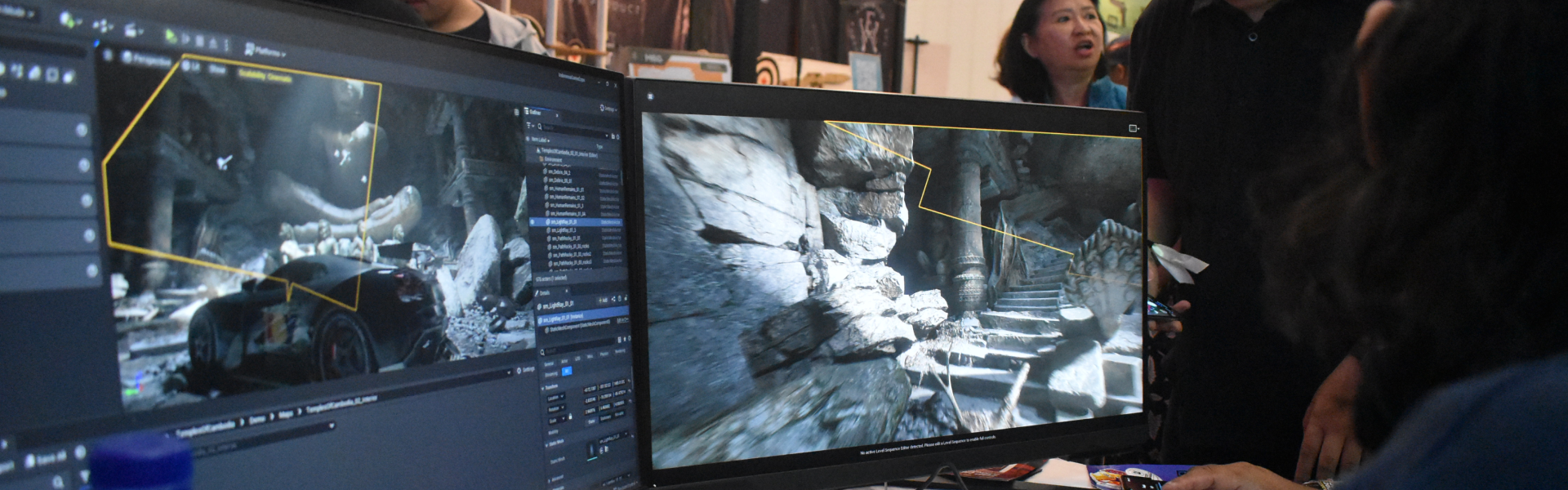This screenshot has width=1568, height=490.
Task: Collapse the Transform section
Action: (x=551, y=388)
